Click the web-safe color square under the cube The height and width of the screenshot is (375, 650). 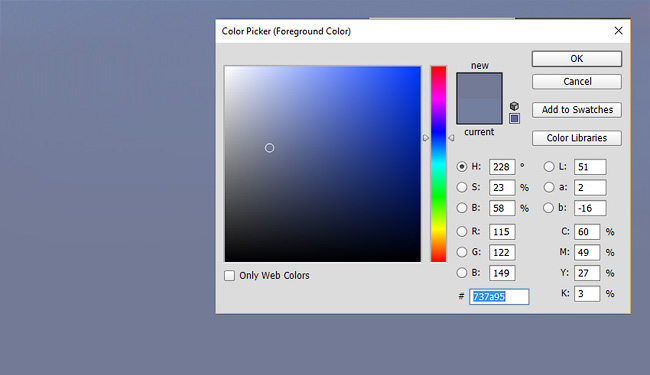pos(514,119)
